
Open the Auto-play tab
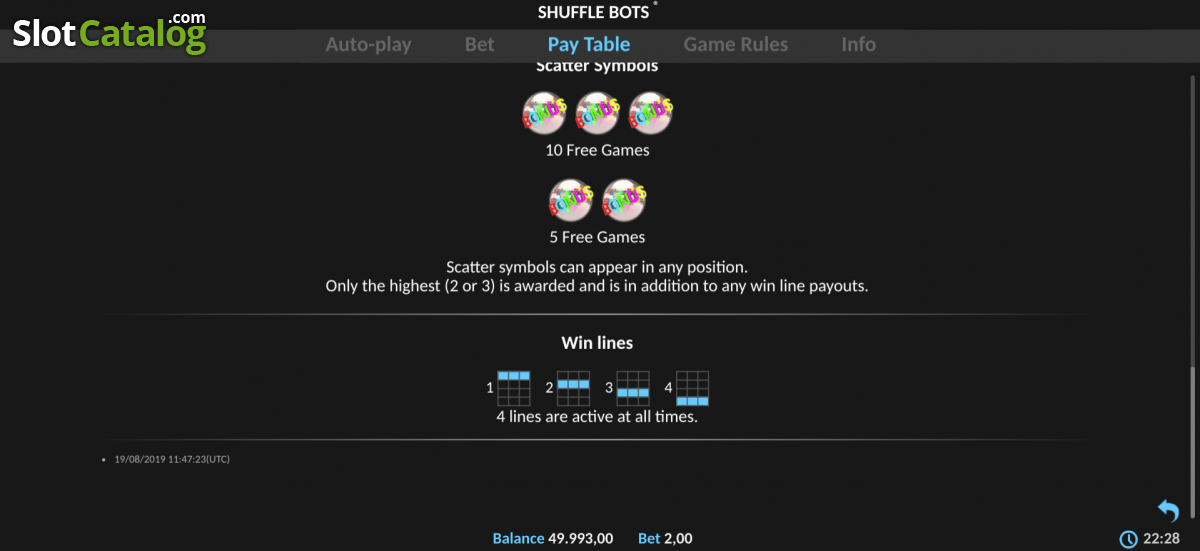368,44
